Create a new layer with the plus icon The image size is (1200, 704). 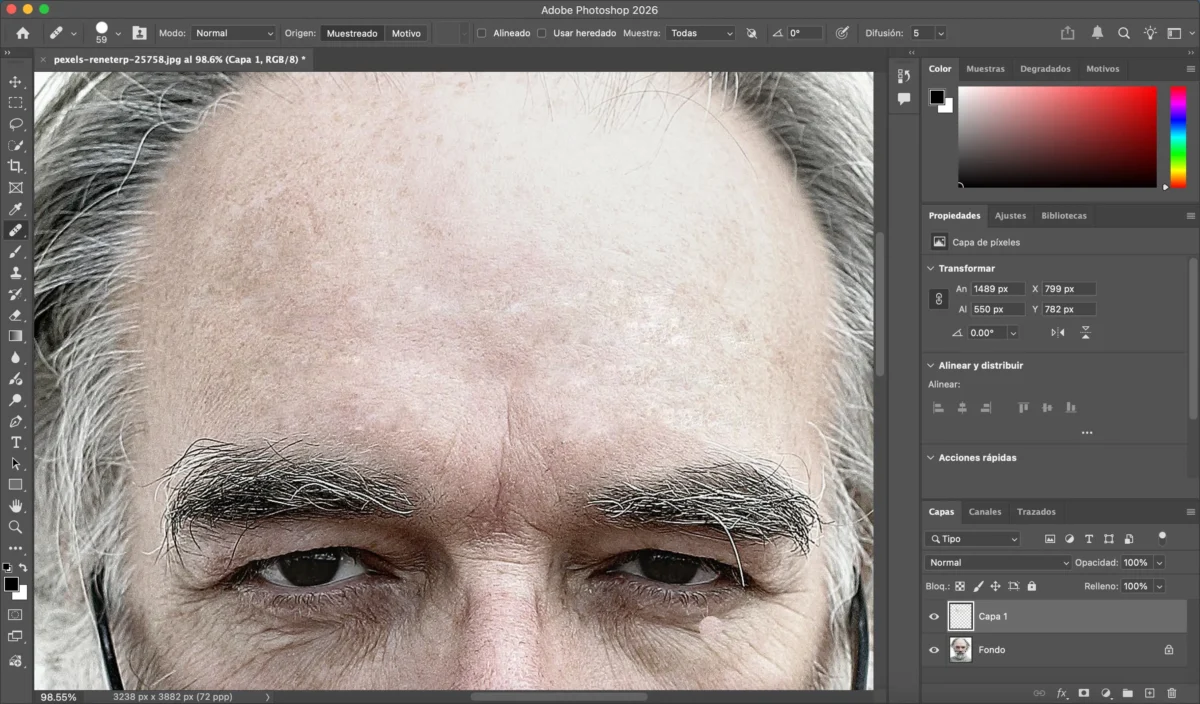point(1150,693)
